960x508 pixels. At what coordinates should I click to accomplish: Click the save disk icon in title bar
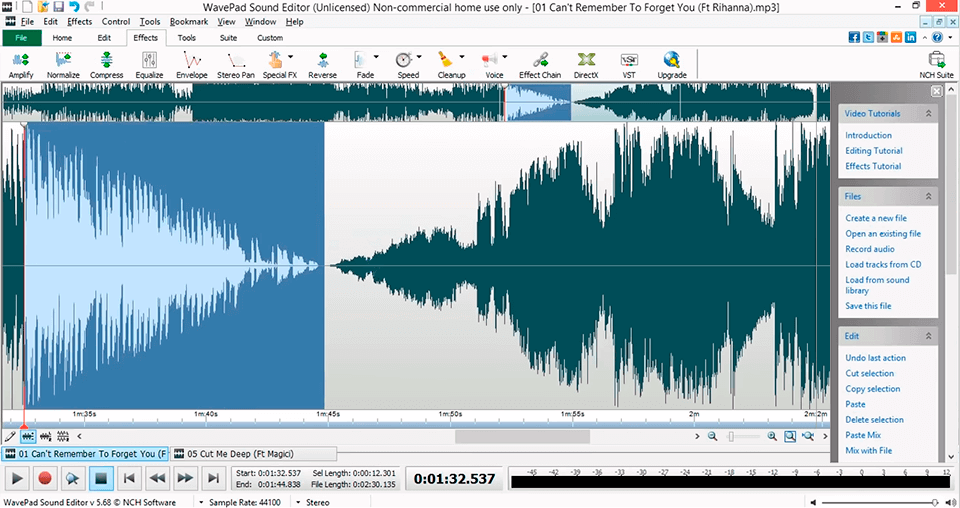59,7
